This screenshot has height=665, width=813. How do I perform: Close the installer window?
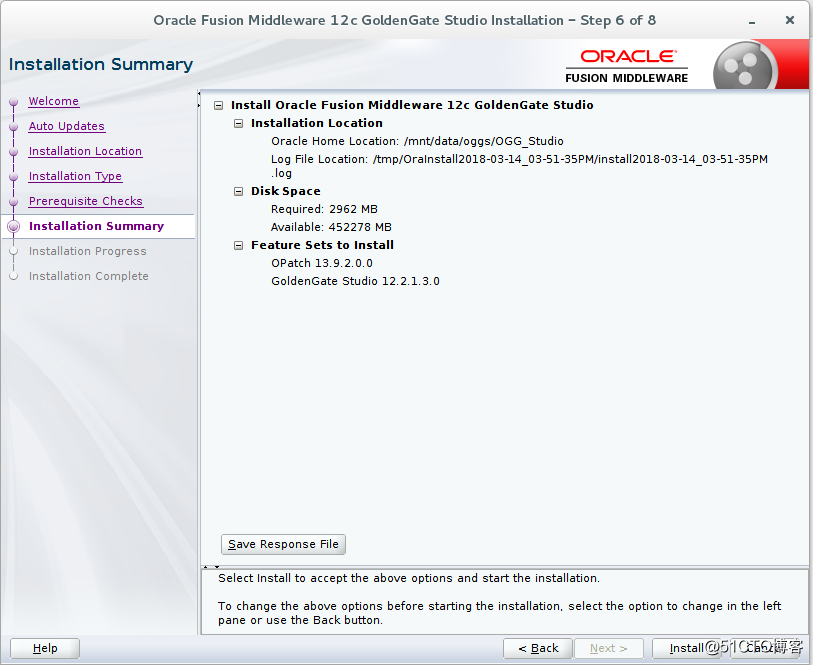[790, 20]
